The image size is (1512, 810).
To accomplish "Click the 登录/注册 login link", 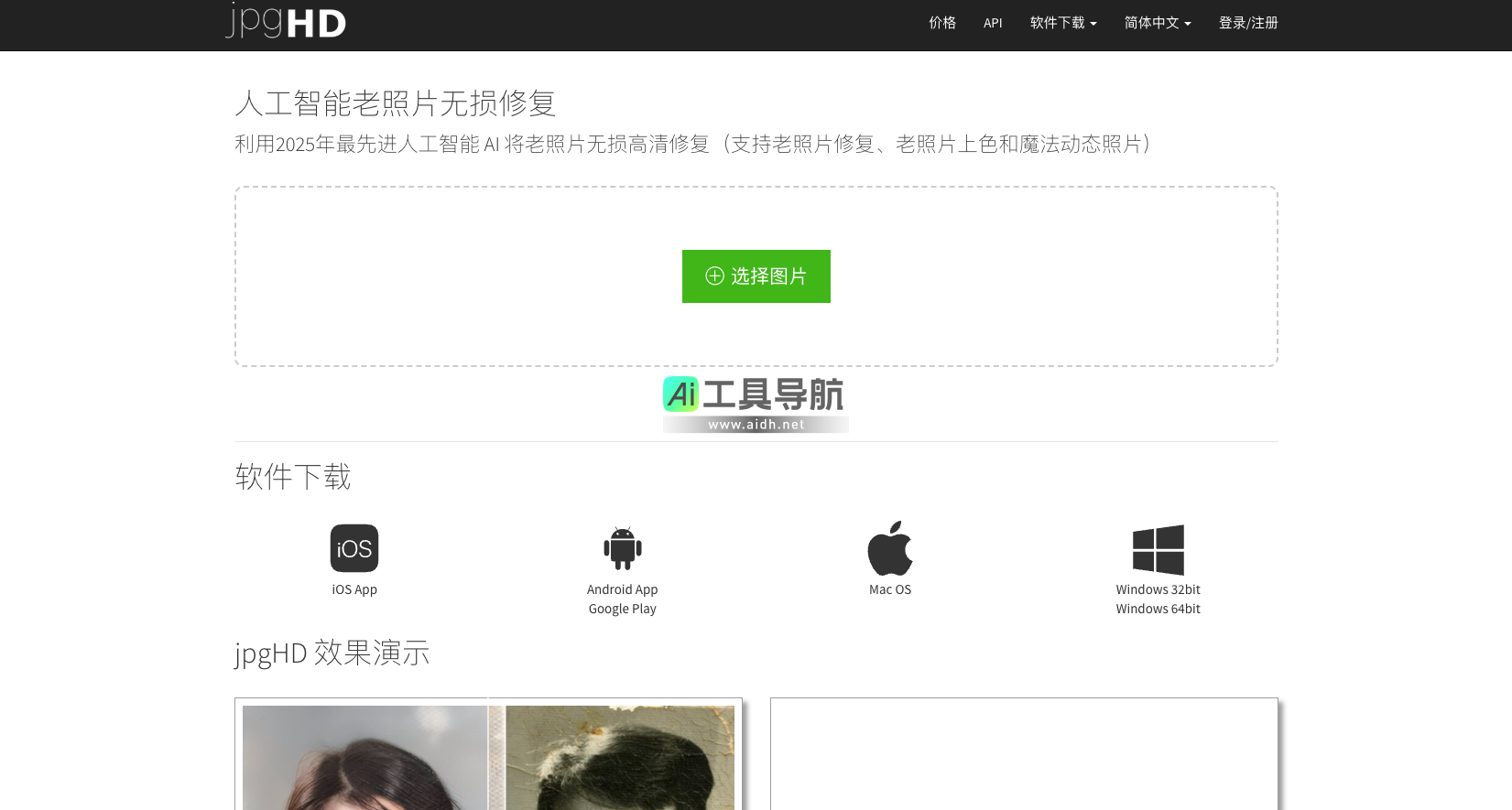I will [1247, 23].
